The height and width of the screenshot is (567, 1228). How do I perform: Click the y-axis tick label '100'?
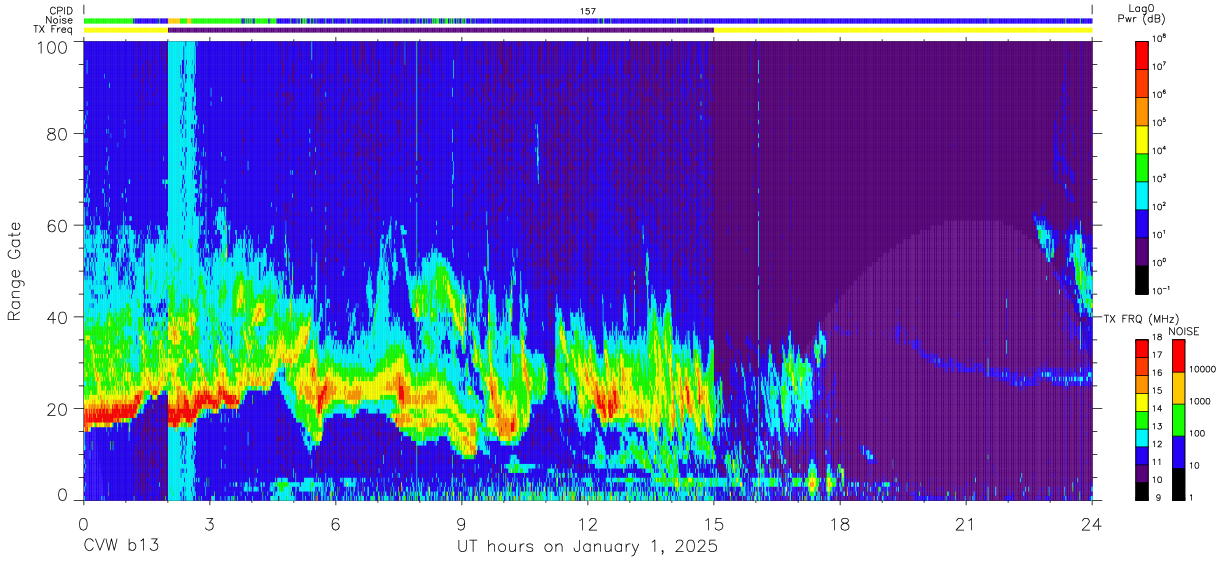[x=52, y=47]
